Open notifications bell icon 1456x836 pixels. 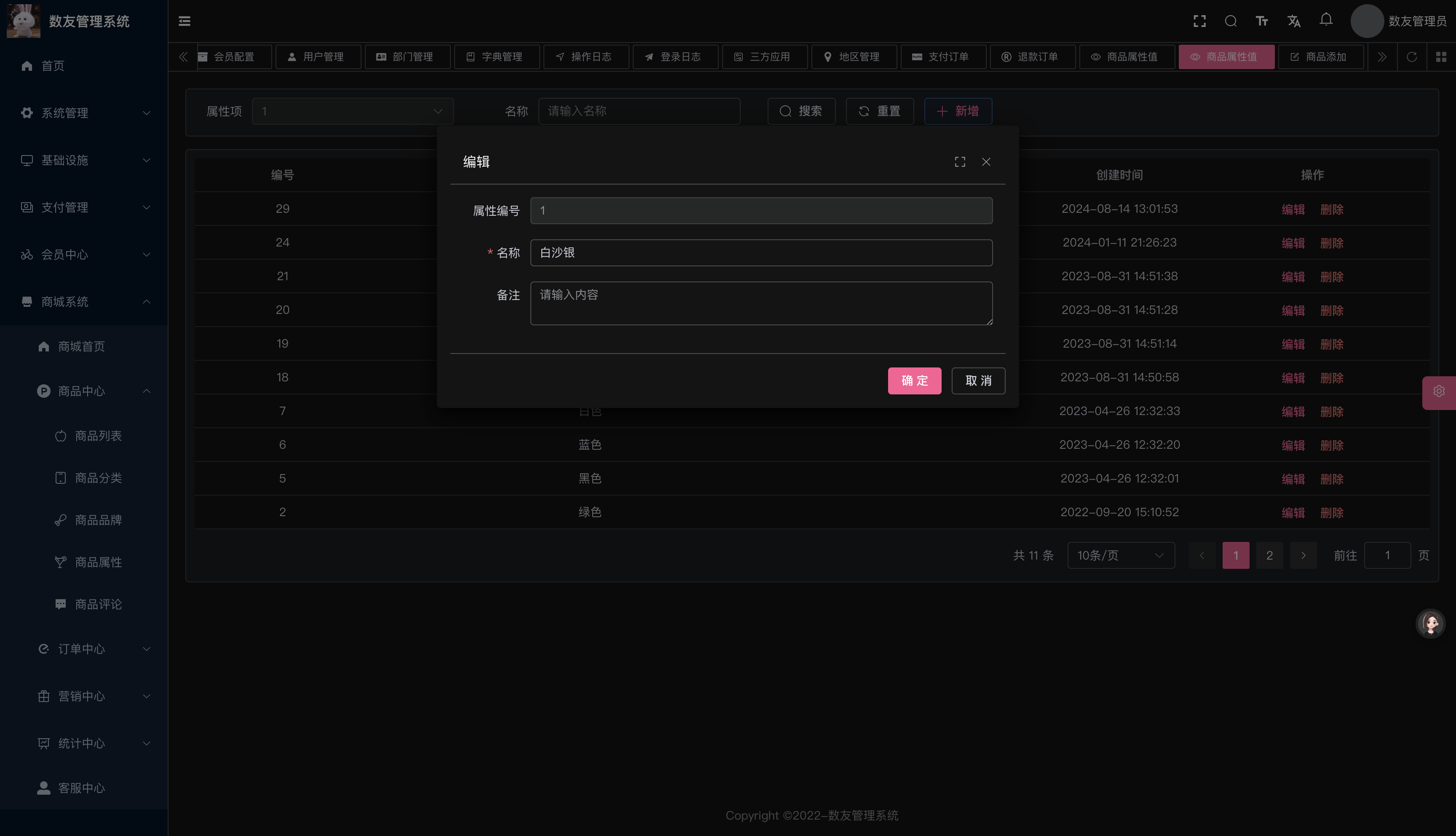[x=1326, y=20]
